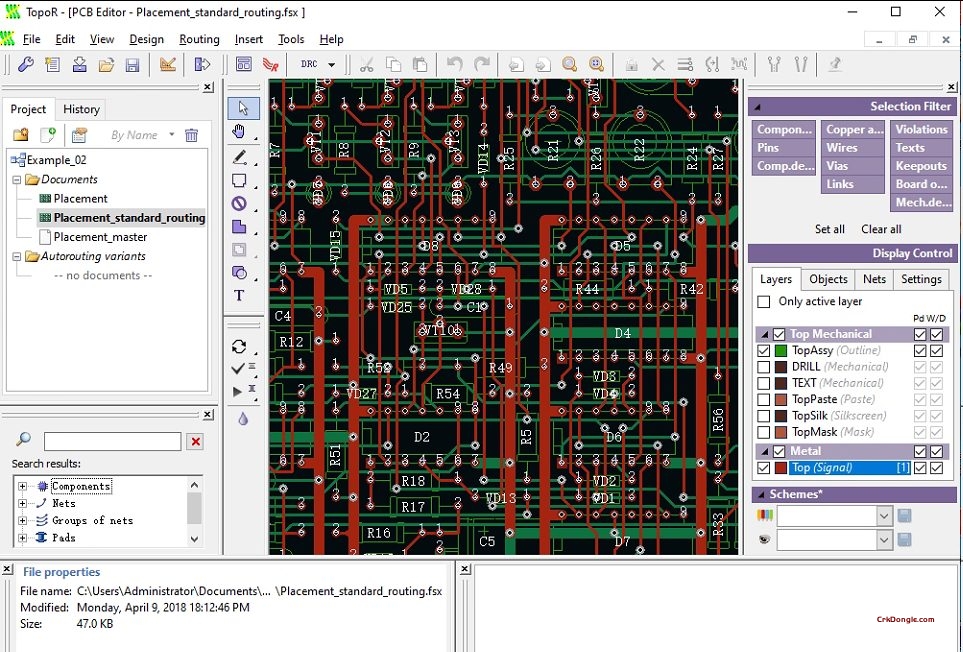The height and width of the screenshot is (652, 963).
Task: Delete with the trash icon in Project panel
Action: click(x=192, y=135)
